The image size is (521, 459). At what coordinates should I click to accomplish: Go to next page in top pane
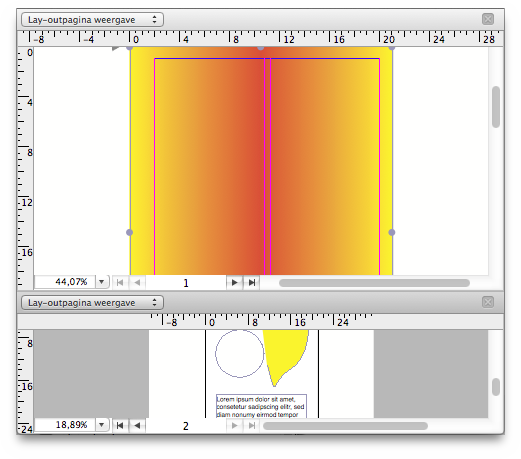click(235, 283)
